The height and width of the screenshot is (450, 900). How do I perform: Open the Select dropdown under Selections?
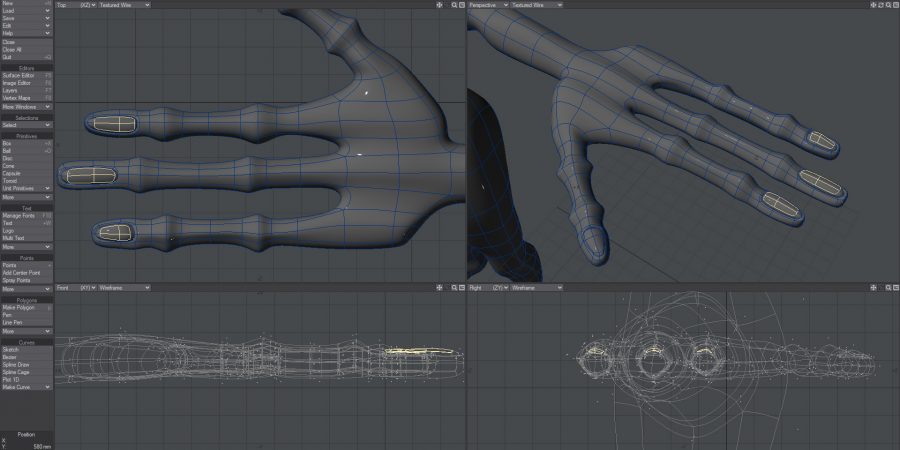[x=26, y=125]
